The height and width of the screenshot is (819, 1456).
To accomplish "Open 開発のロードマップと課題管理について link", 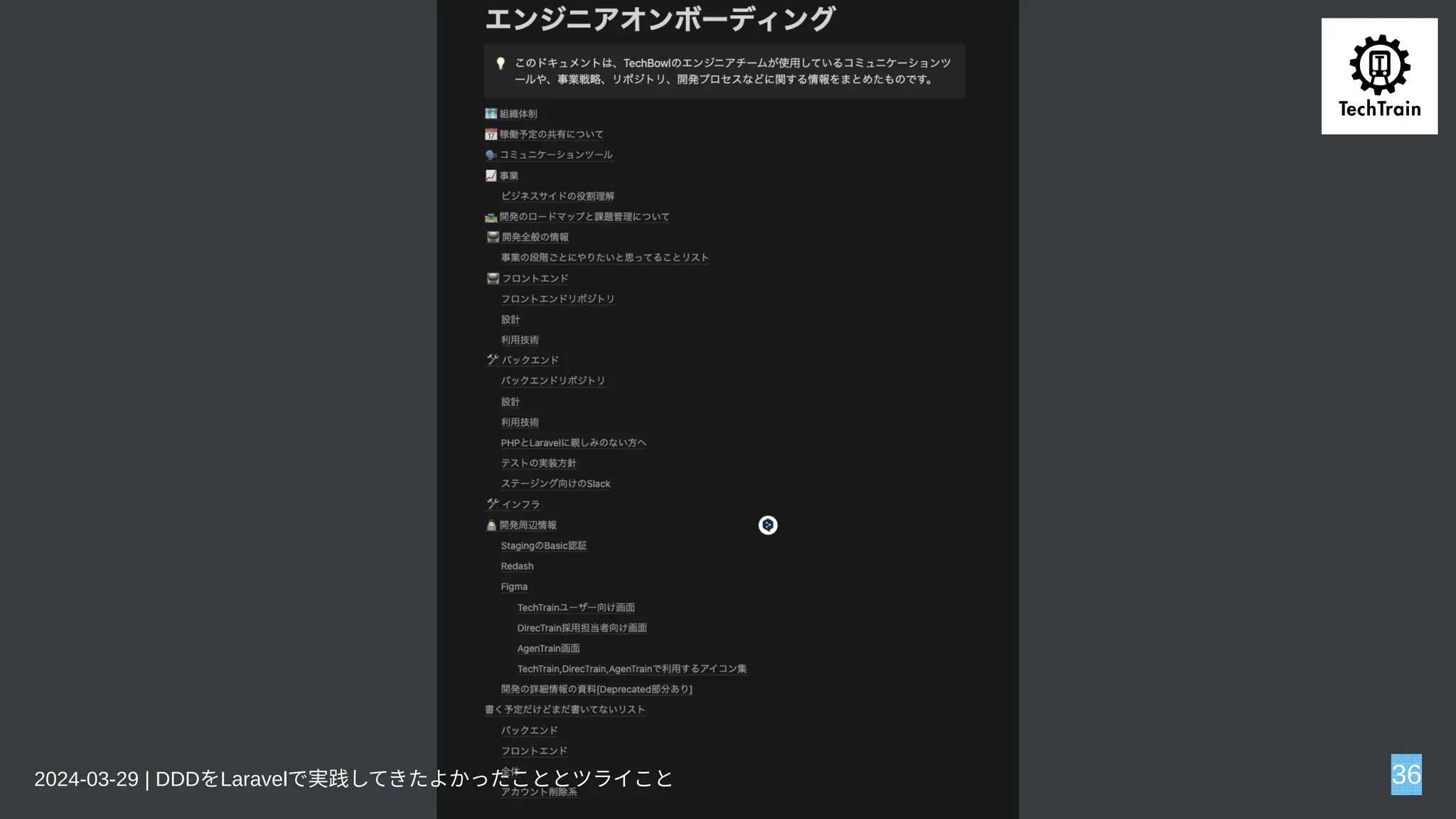I will (x=584, y=217).
